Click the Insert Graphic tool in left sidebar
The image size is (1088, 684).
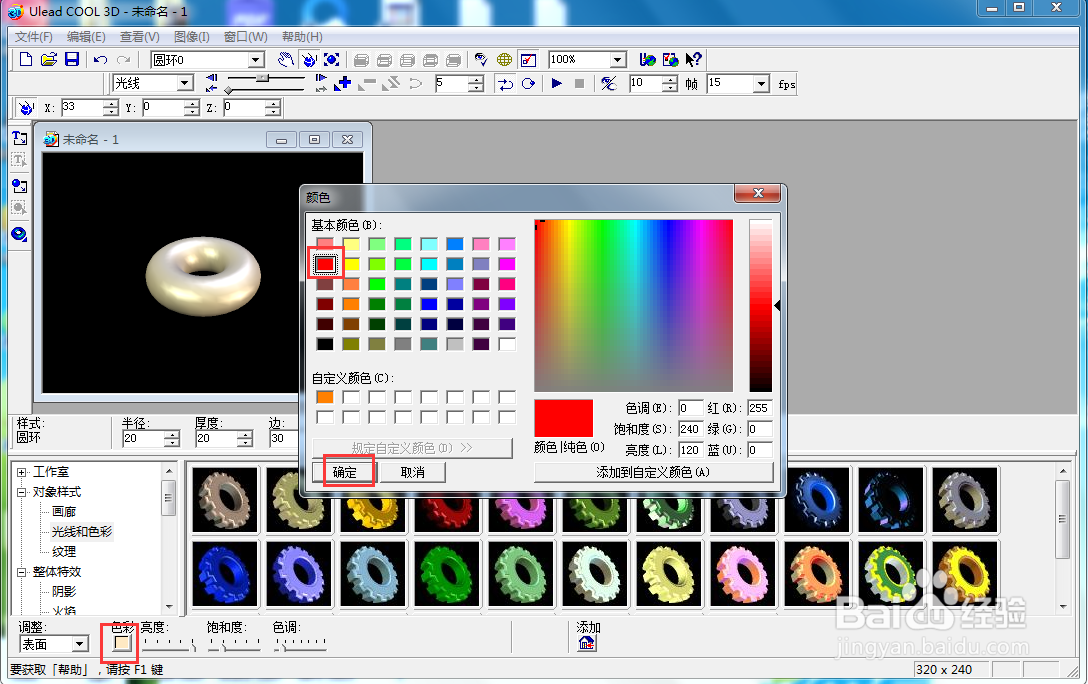coord(19,186)
